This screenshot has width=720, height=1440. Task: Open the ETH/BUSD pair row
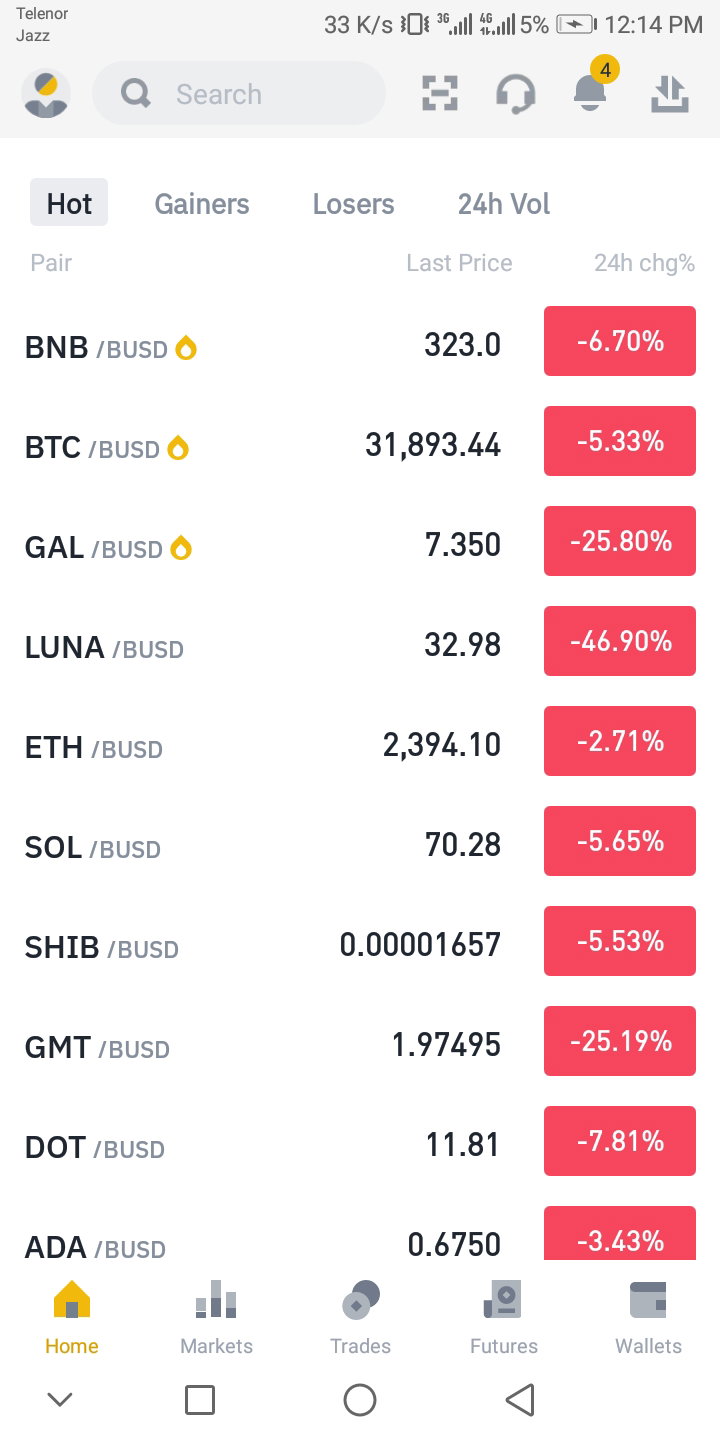(360, 745)
